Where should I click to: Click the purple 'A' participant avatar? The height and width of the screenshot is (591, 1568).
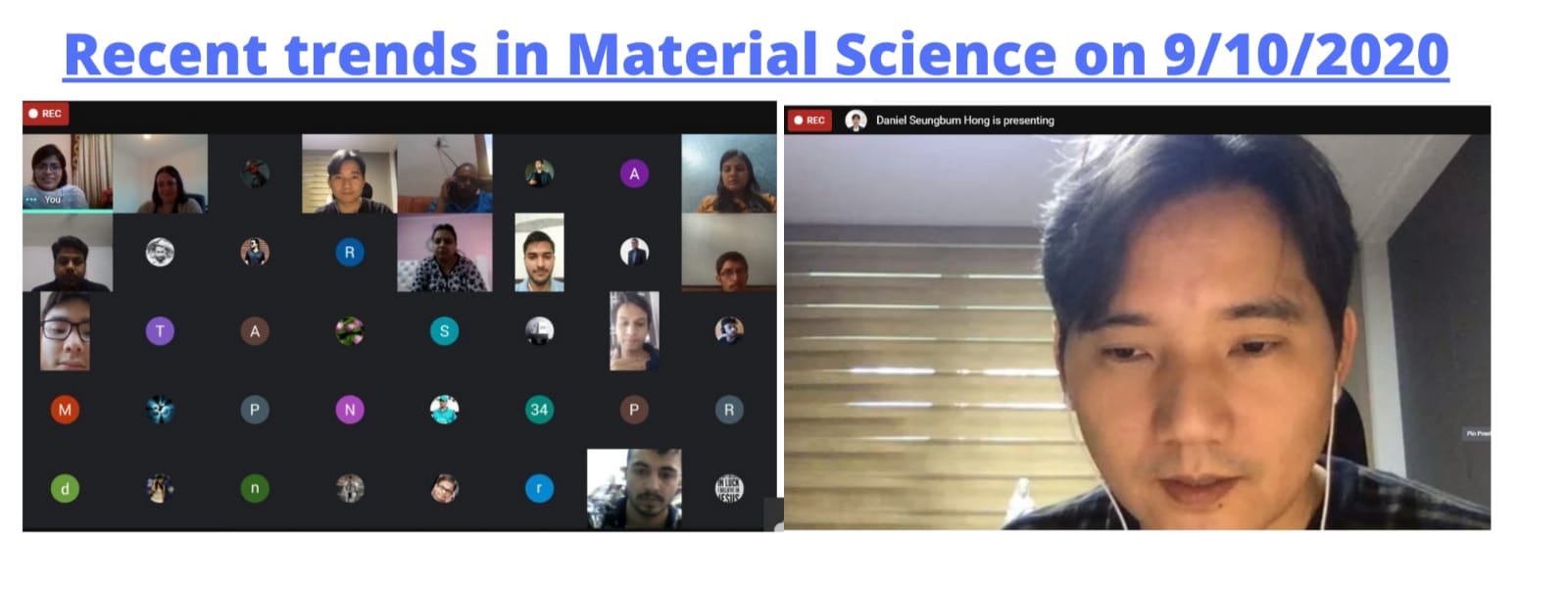(634, 173)
